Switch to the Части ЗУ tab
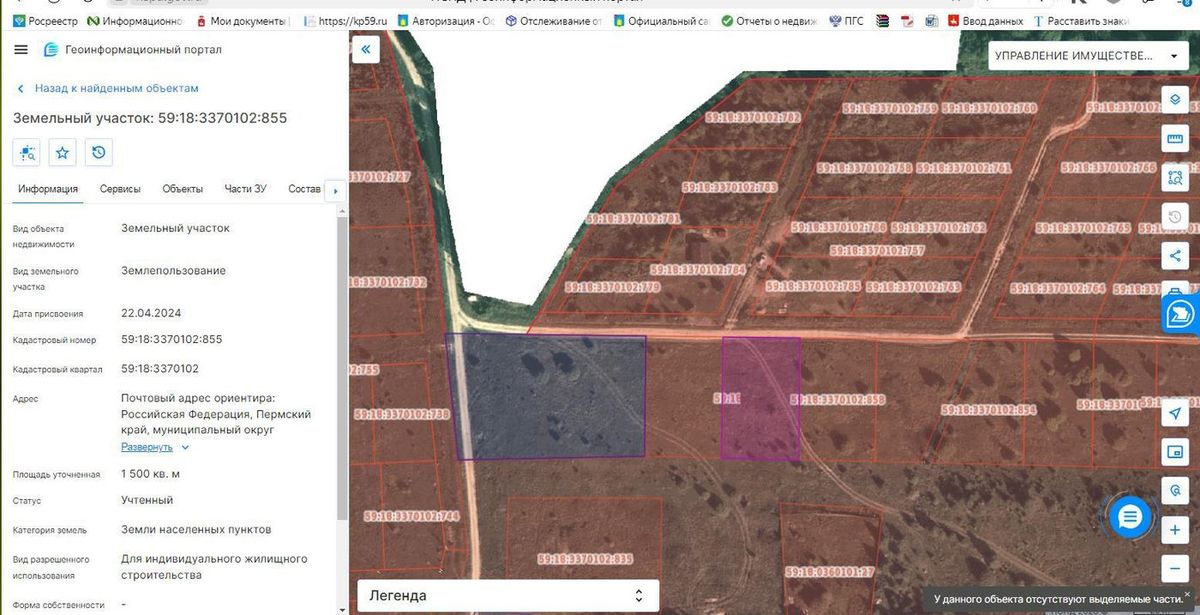The width and height of the screenshot is (1200, 615). 245,189
